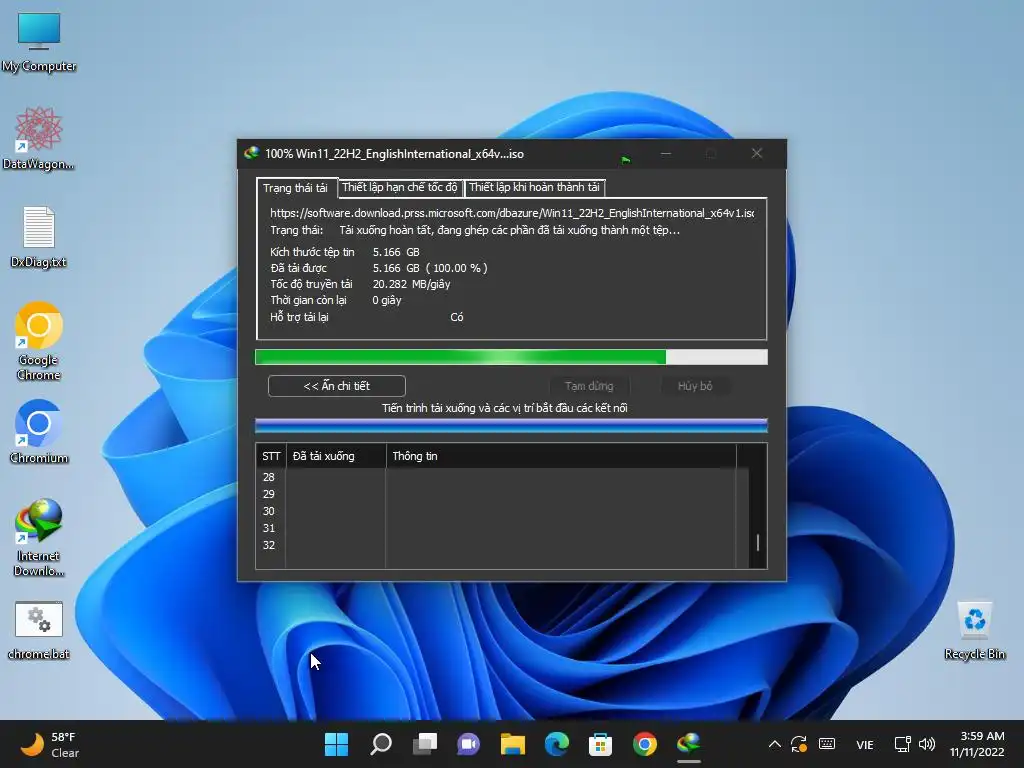Image resolution: width=1024 pixels, height=768 pixels.
Task: Open taskbar Search
Action: click(381, 744)
